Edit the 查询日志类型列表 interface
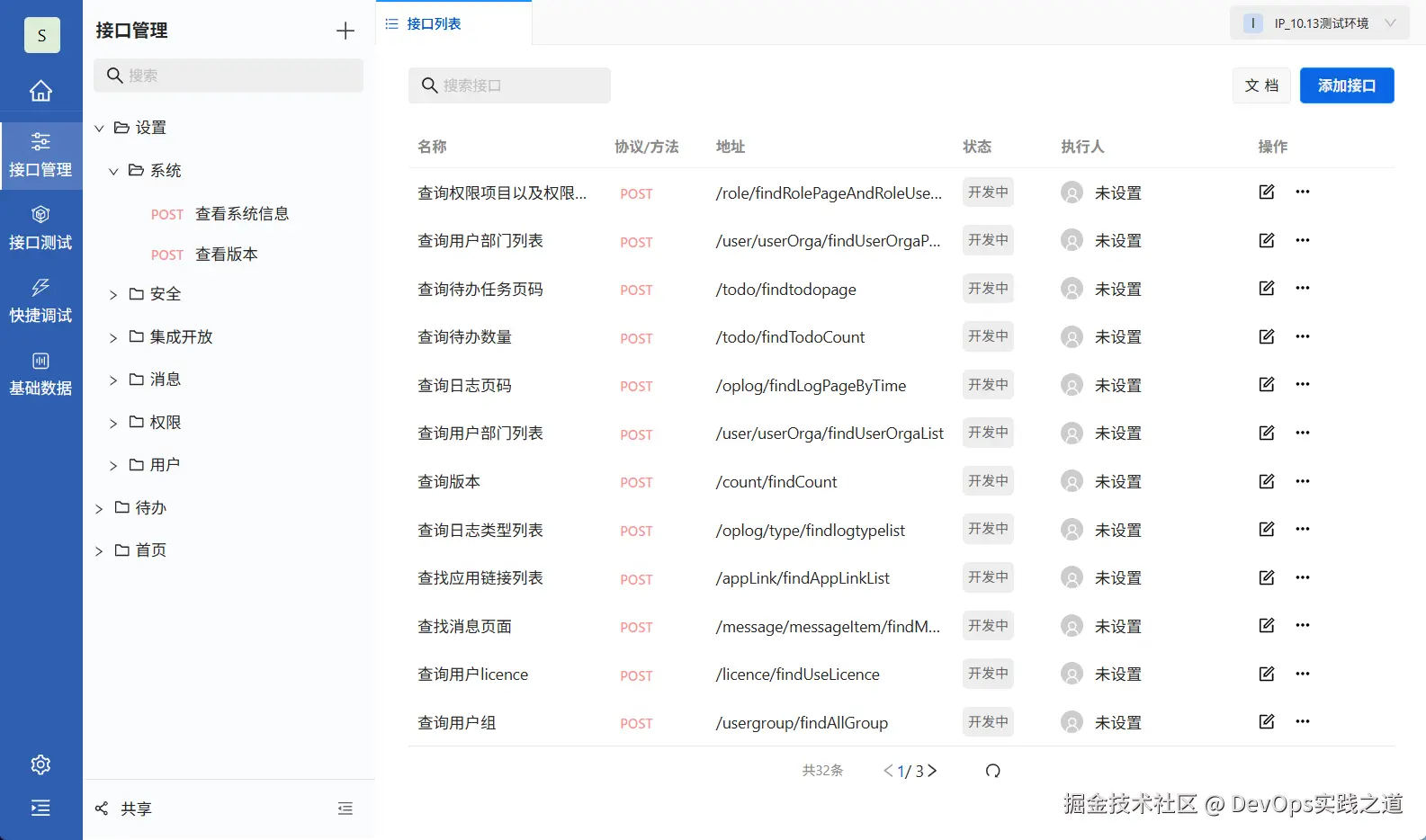 (x=1267, y=529)
